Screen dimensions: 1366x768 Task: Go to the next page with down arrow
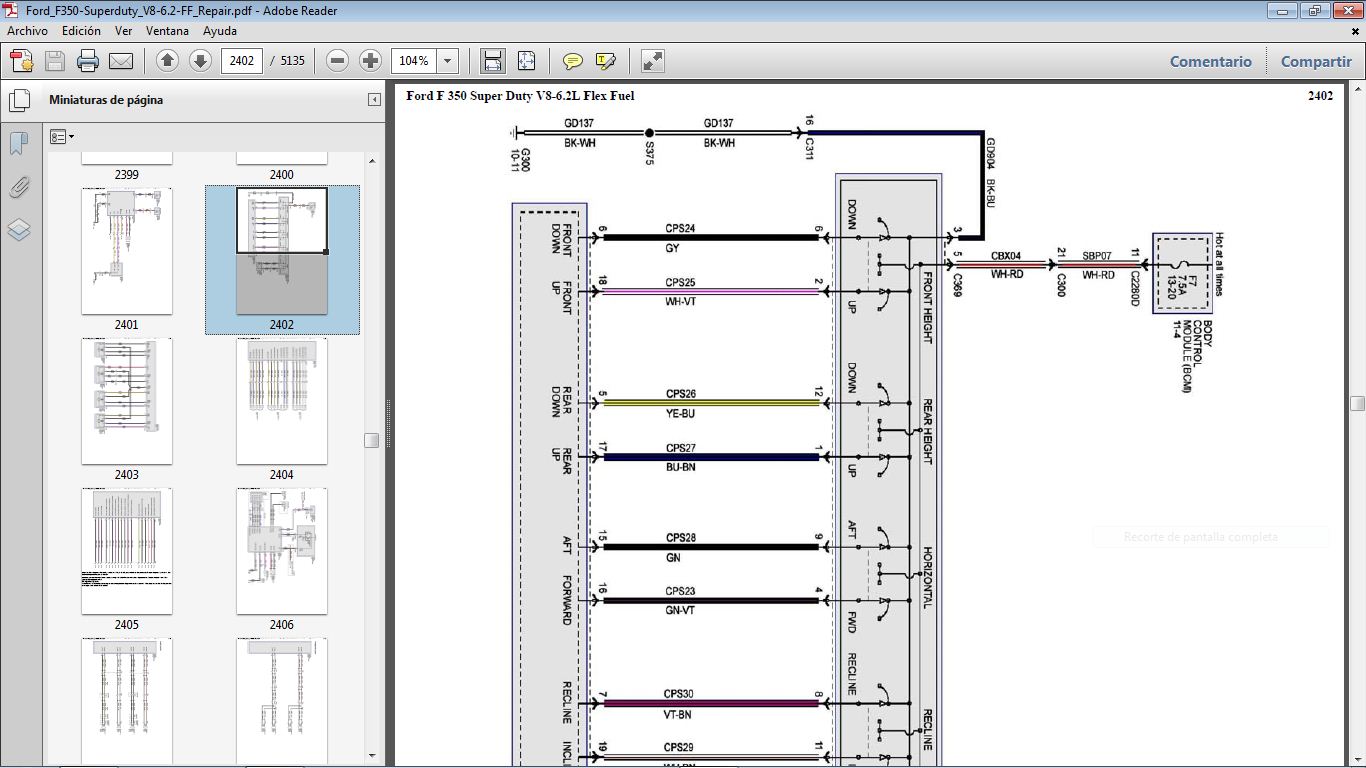coord(200,61)
